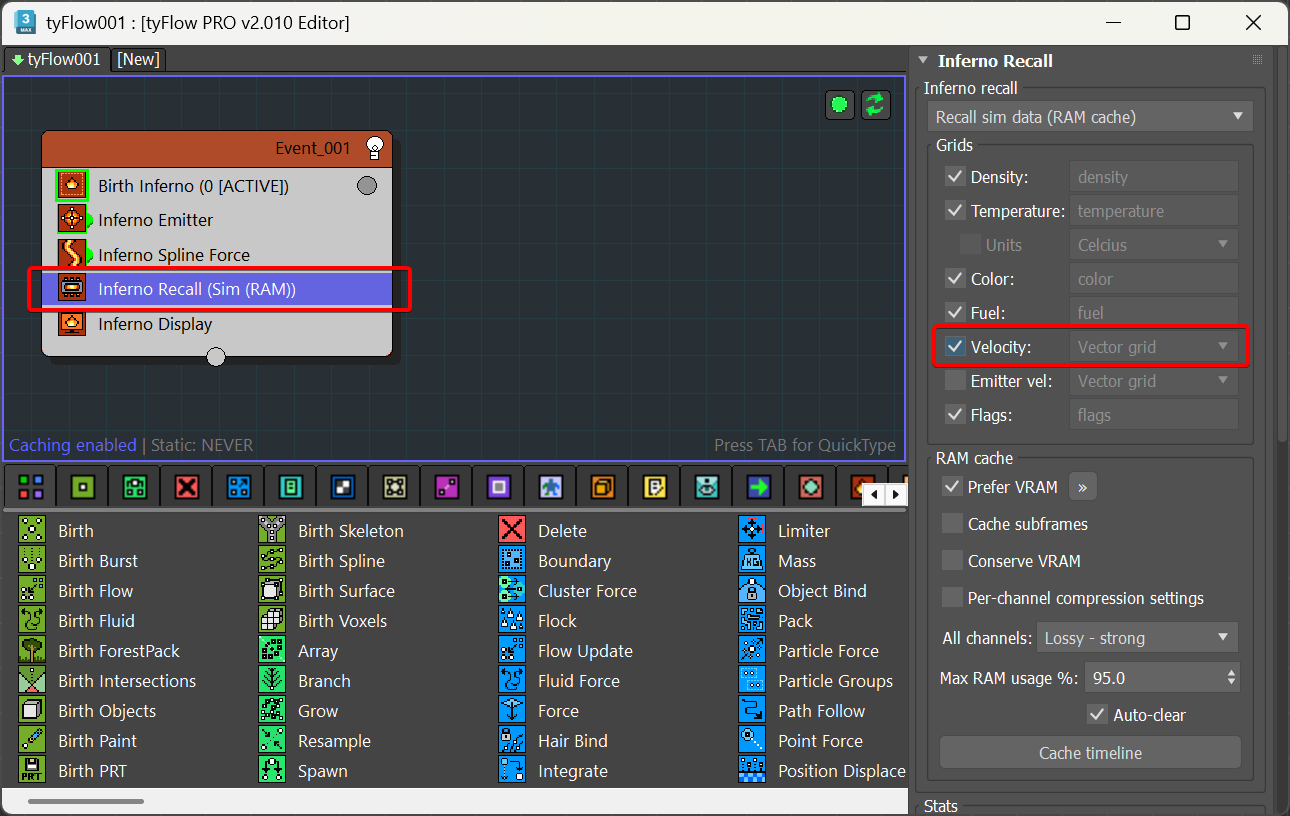The image size is (1290, 816).
Task: Click the green refresh arrows button in the editor
Action: pos(876,104)
